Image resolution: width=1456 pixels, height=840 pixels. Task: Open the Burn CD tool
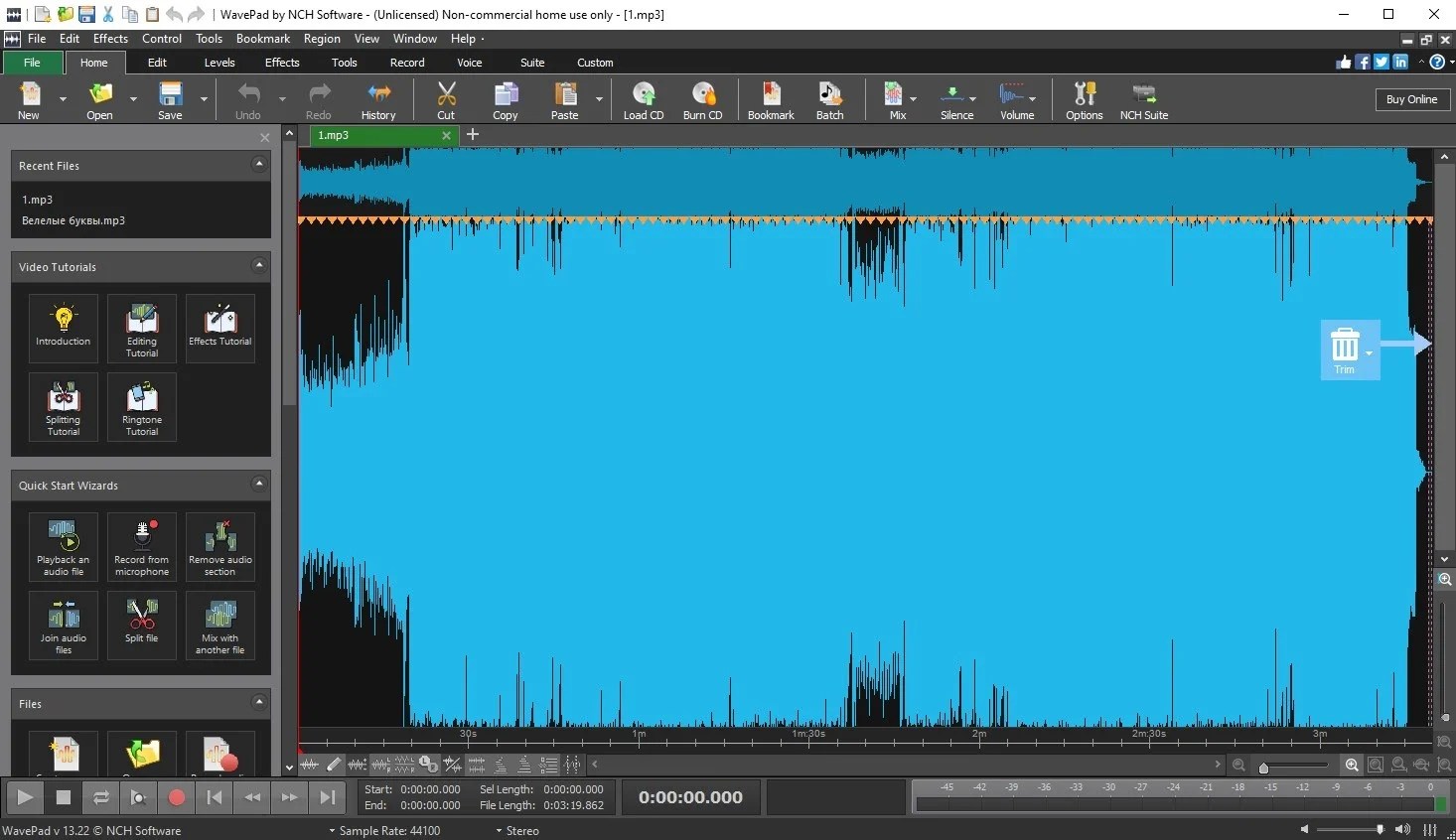tap(702, 99)
